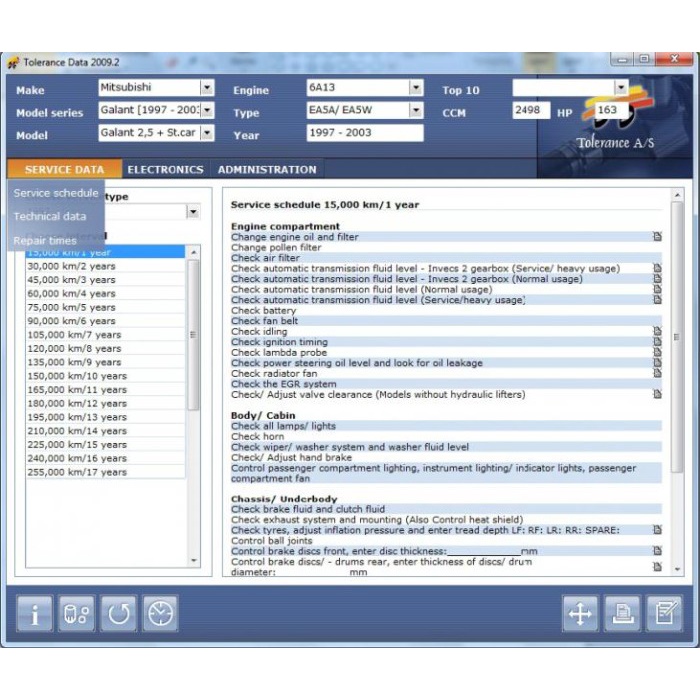Open note icon beside Check lambda probe

(657, 352)
